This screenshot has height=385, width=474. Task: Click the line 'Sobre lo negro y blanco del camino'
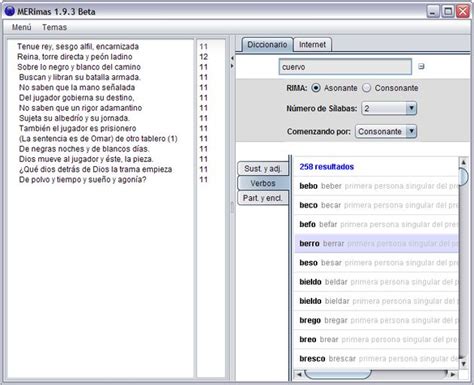click(79, 67)
